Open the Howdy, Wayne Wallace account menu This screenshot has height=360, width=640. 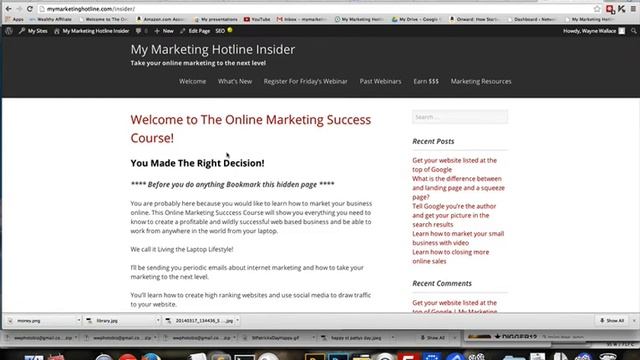594,31
